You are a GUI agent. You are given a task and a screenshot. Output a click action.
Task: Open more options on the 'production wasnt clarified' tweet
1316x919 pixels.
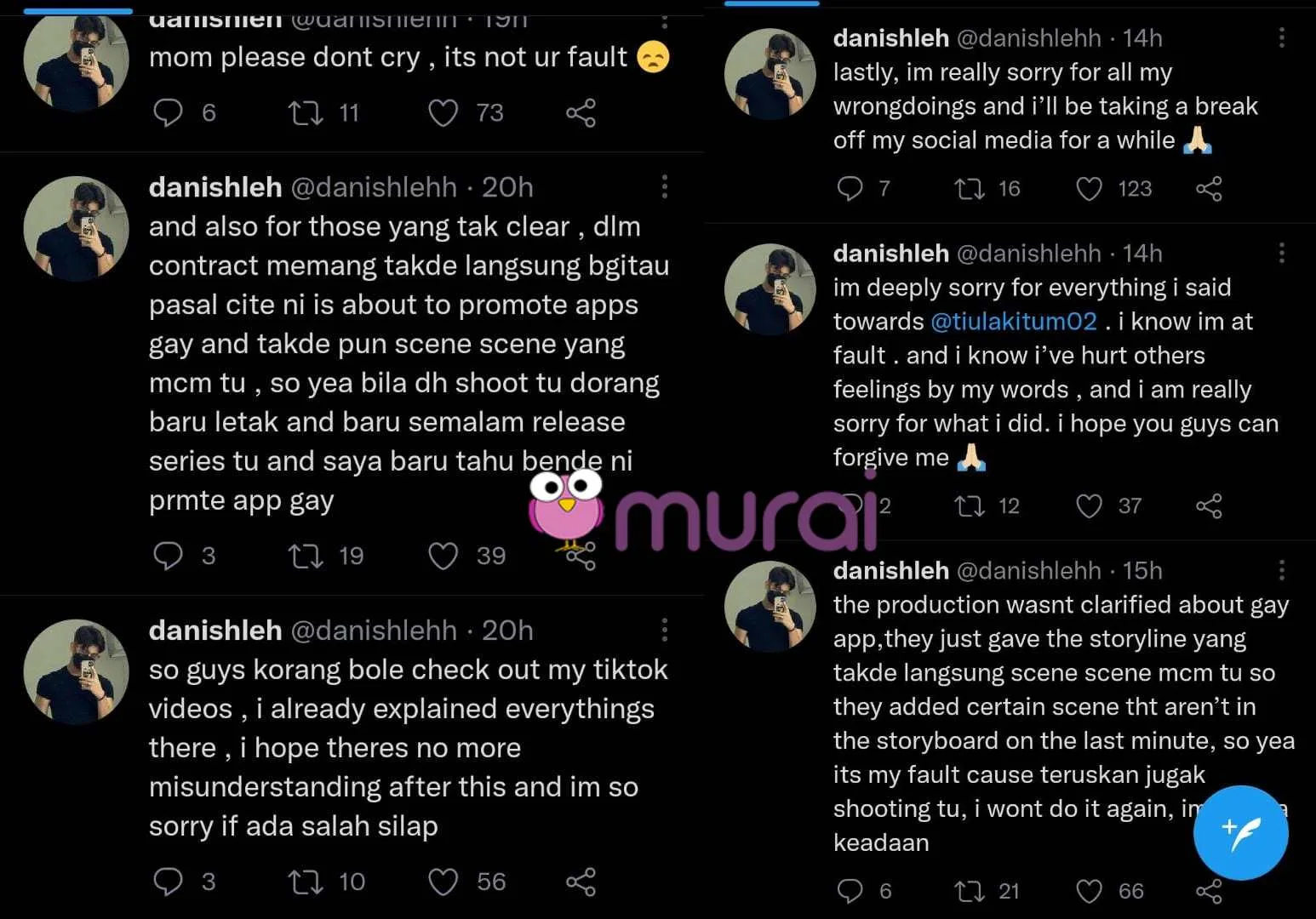(x=1281, y=570)
